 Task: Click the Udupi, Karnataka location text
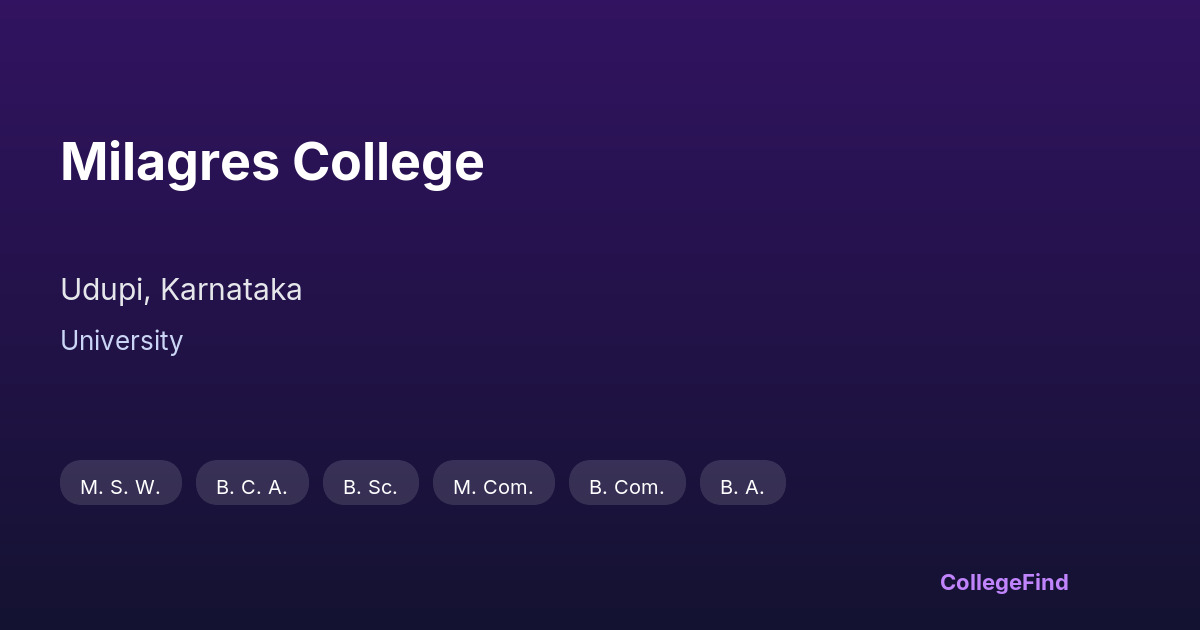[181, 290]
